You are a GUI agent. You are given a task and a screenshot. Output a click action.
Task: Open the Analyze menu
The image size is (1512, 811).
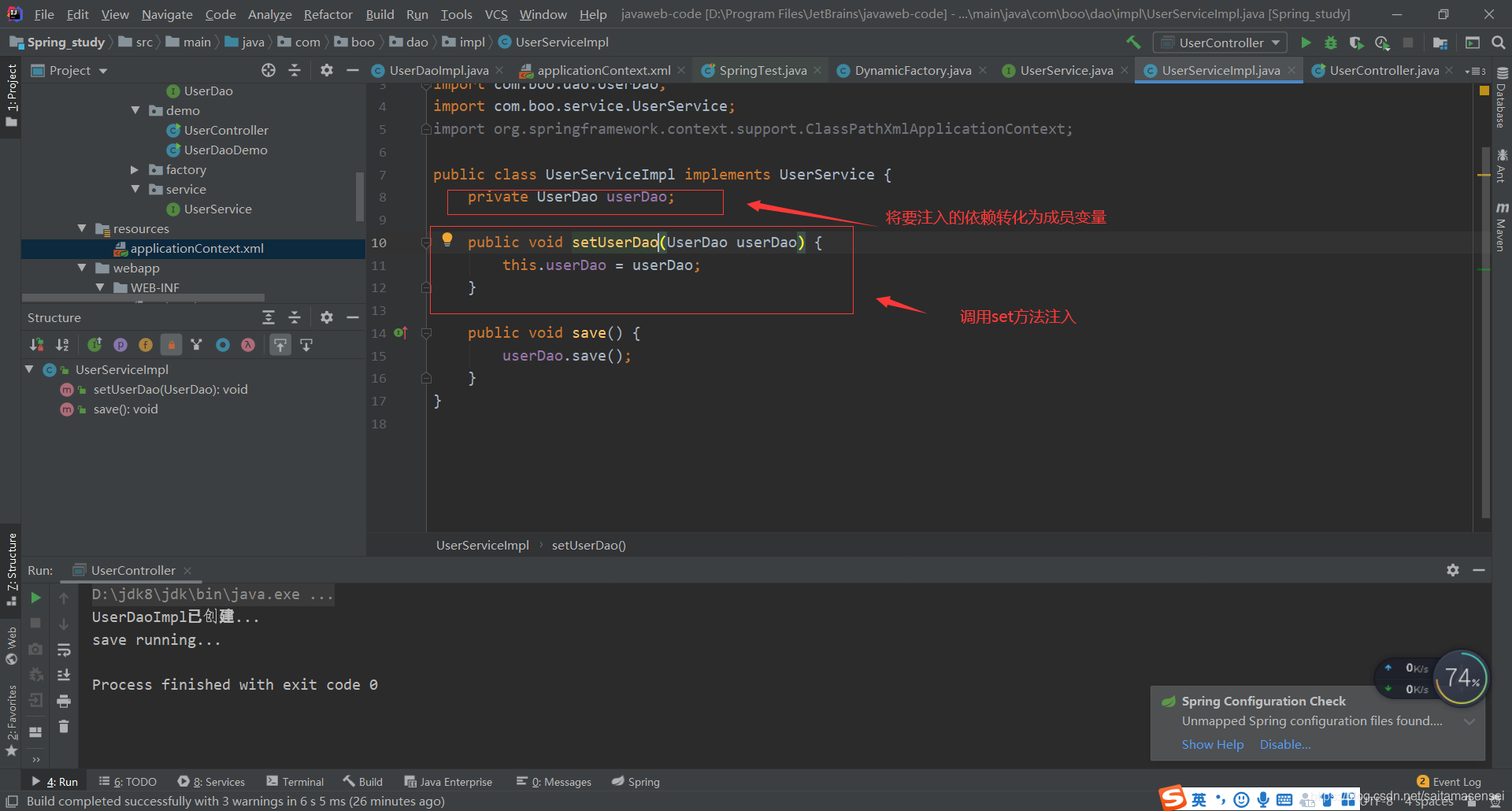[269, 14]
